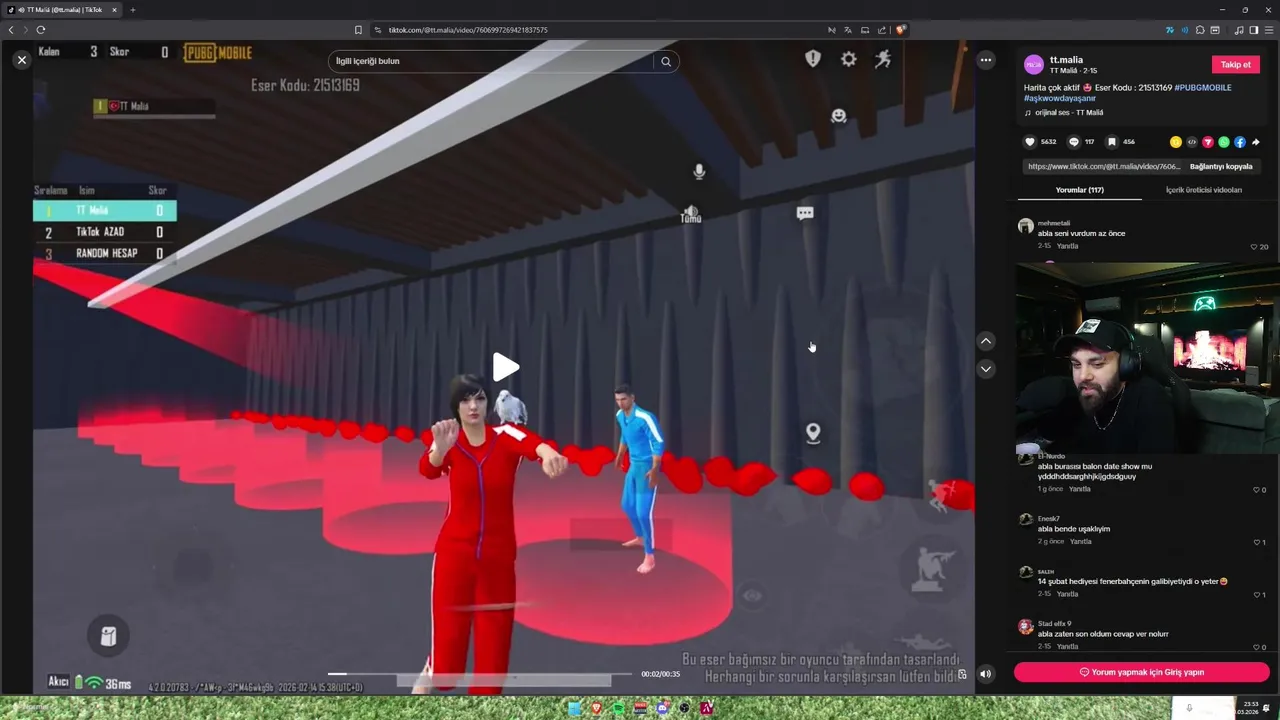
Task: Open more share options arrow
Action: (x=1256, y=142)
